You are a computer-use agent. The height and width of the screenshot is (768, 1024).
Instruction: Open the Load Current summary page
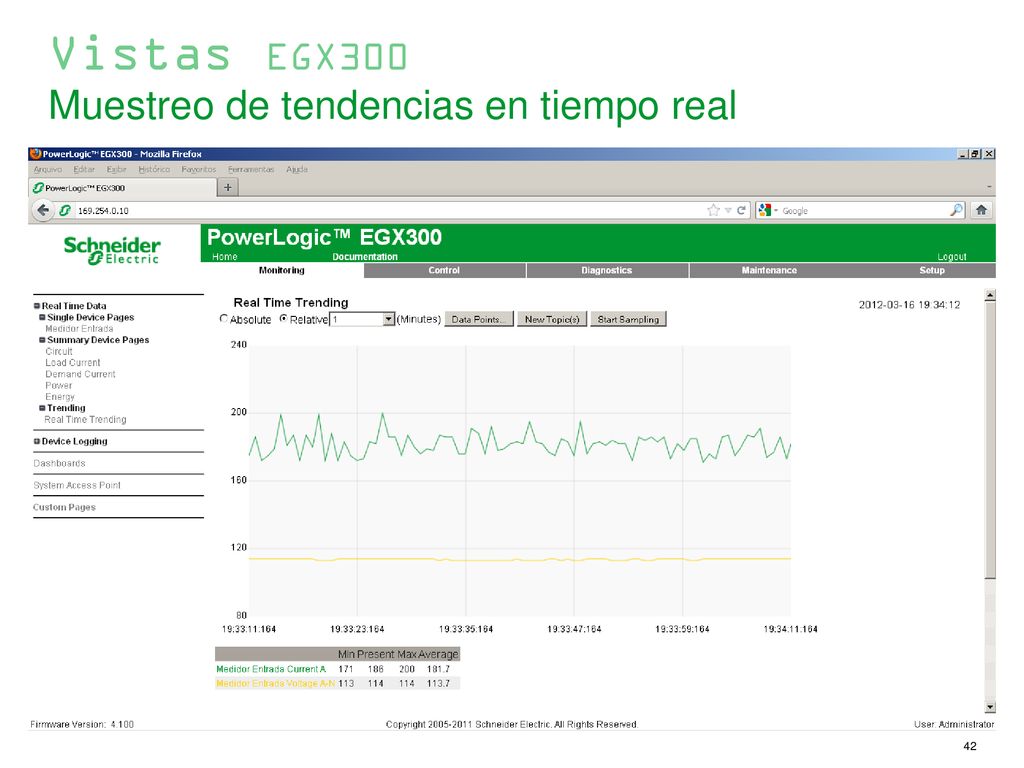tap(72, 362)
